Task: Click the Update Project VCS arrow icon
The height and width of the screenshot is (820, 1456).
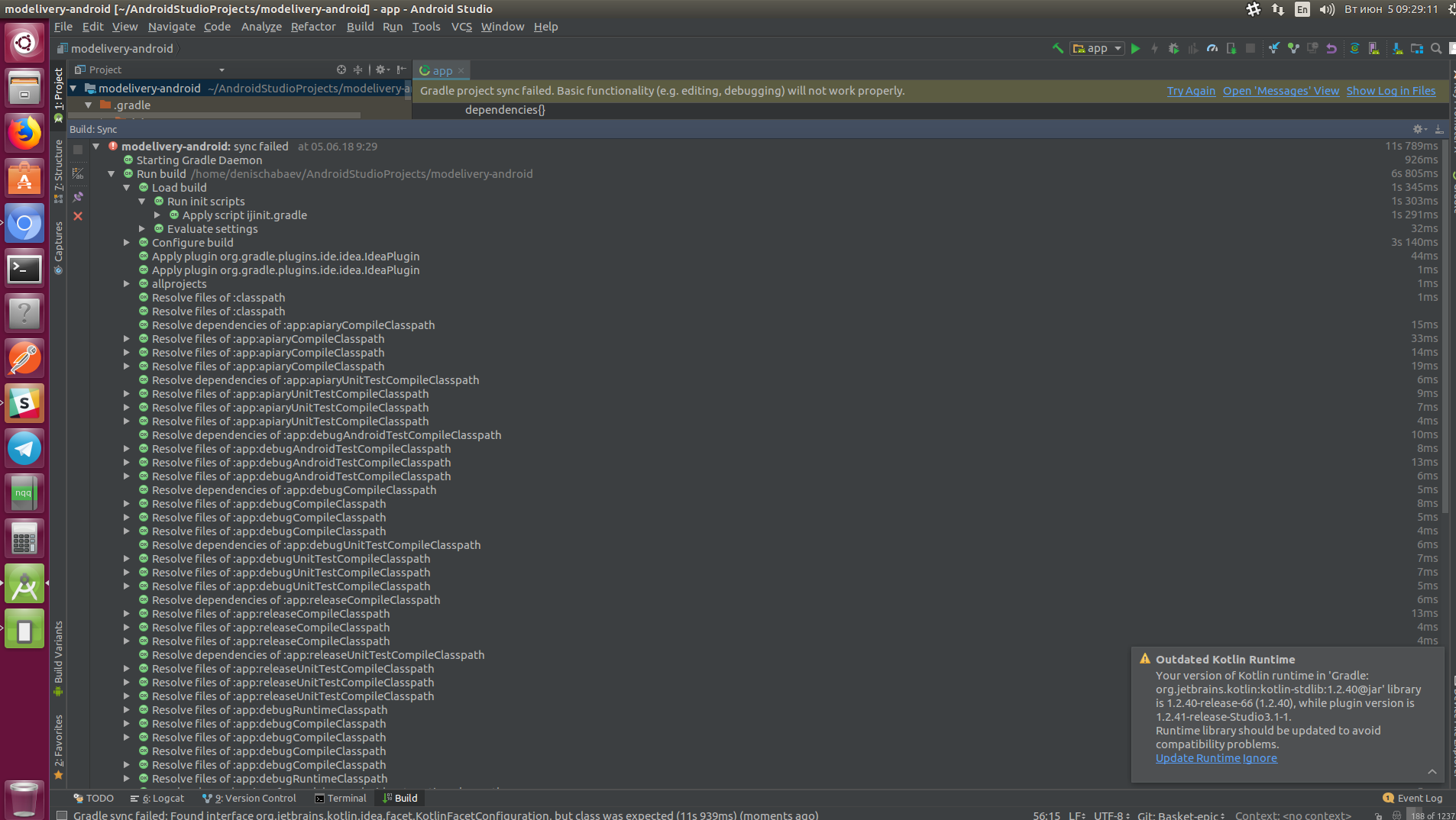Action: 1274,48
